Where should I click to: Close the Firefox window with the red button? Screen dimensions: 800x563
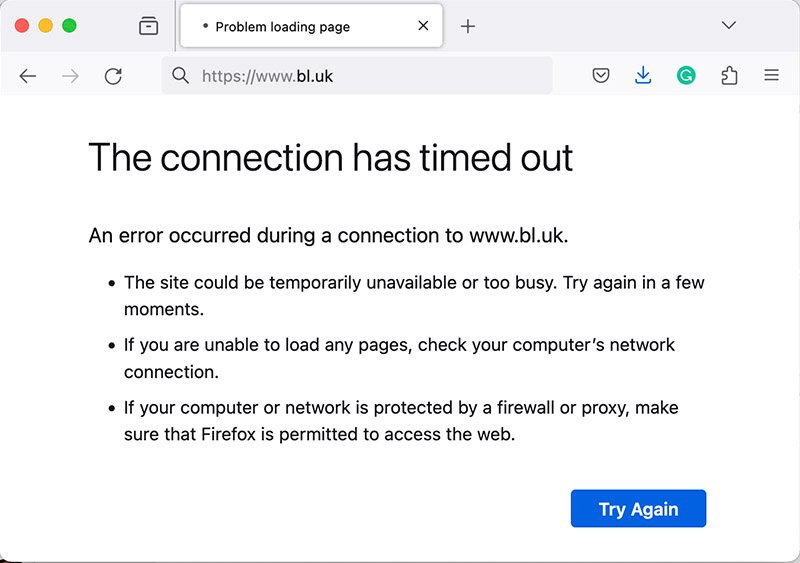pos(22,26)
